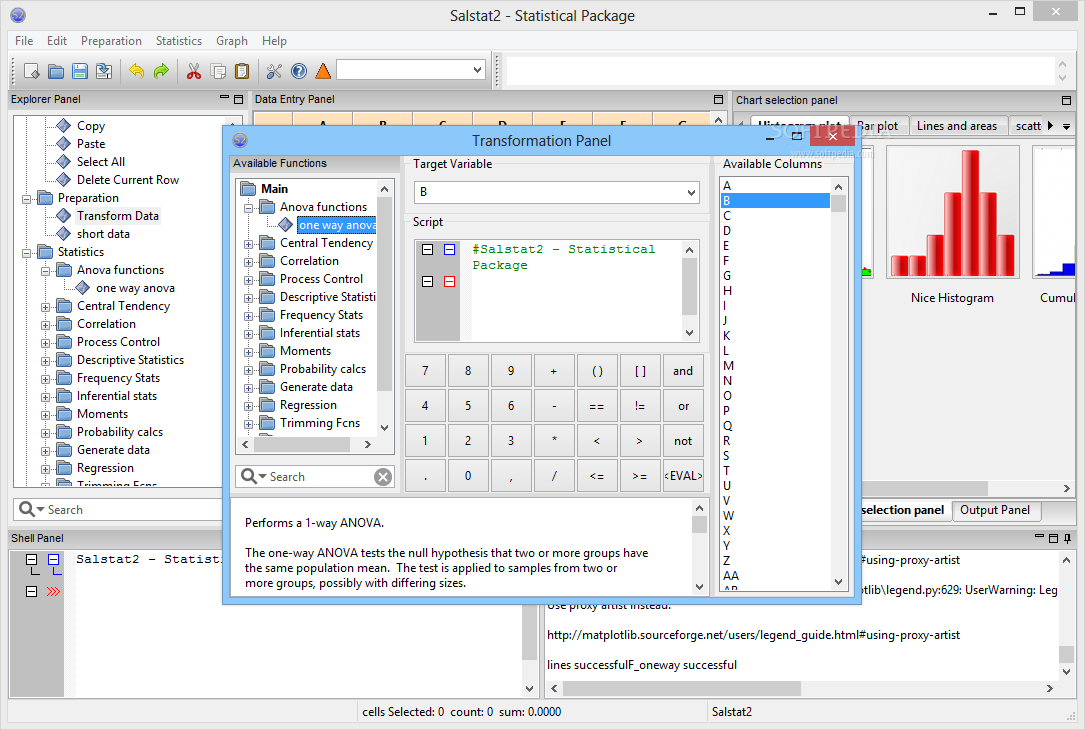Expand Regression in Available Functions
Image resolution: width=1085 pixels, height=730 pixels.
coord(248,405)
